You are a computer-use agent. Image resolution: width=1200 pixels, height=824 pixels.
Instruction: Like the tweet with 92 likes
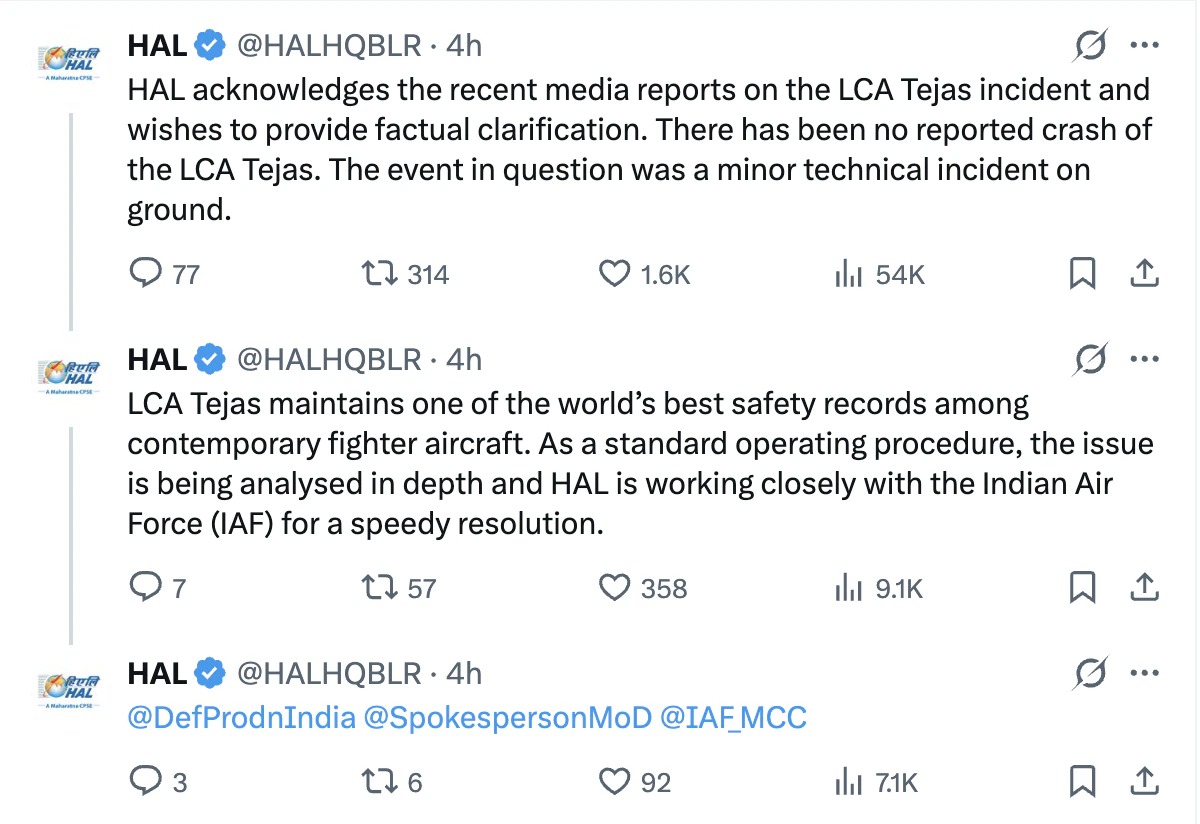click(613, 782)
